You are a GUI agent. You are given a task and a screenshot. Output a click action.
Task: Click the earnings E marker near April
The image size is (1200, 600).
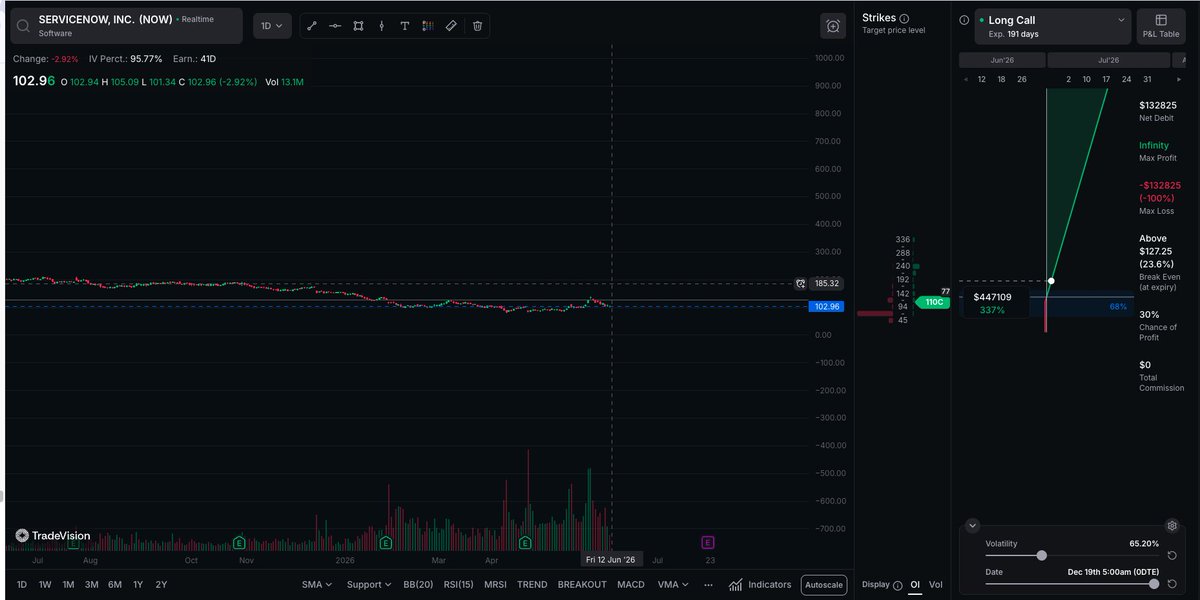(525, 542)
